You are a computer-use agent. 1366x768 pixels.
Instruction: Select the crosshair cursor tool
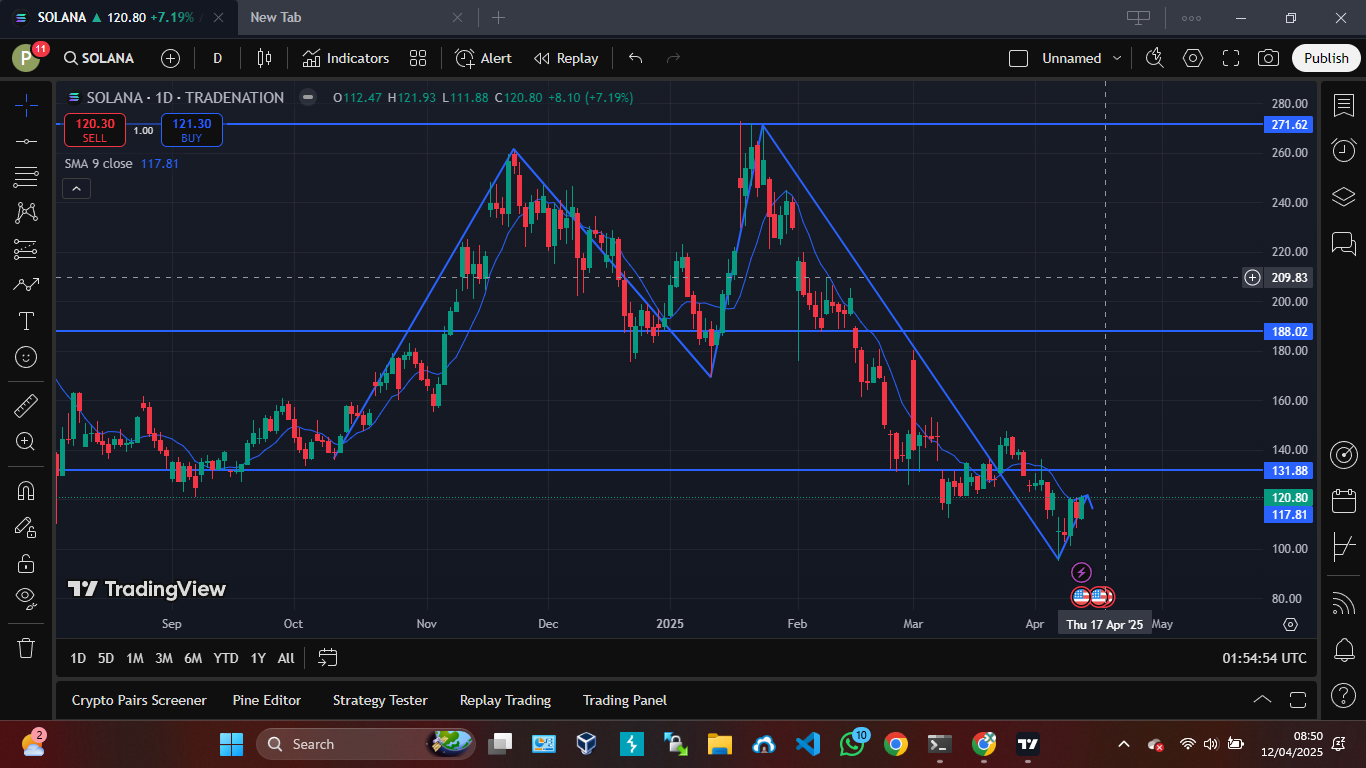click(x=27, y=104)
